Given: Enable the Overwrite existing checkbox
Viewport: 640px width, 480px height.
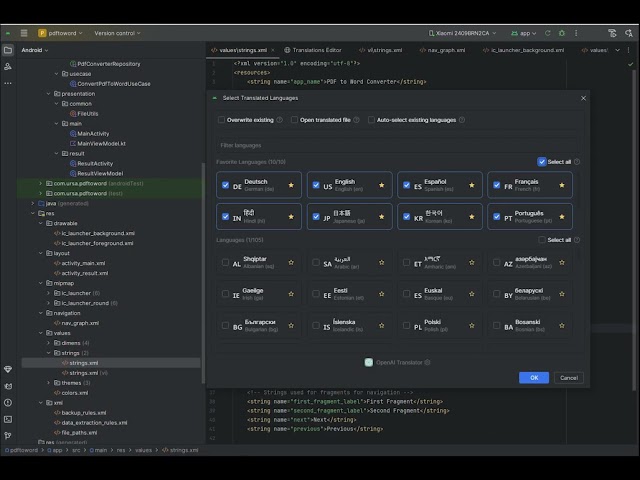Looking at the screenshot, I should [221, 120].
